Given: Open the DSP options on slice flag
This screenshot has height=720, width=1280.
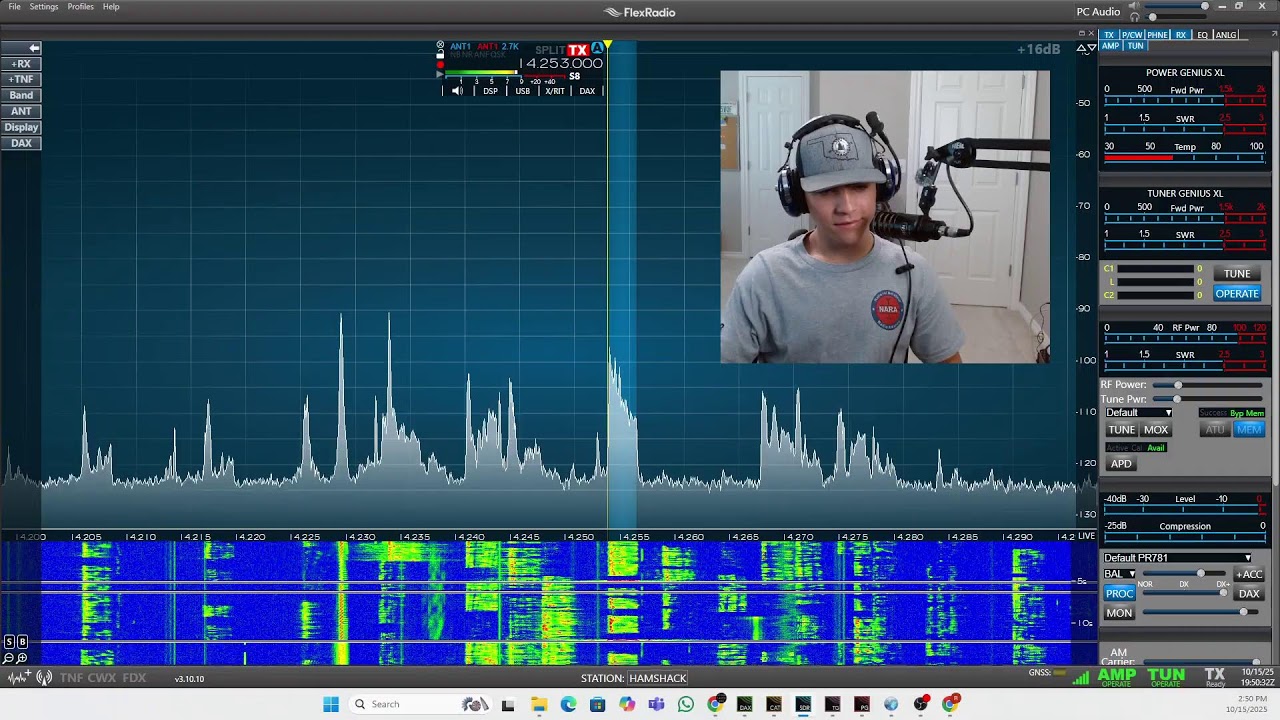Looking at the screenshot, I should click(490, 91).
